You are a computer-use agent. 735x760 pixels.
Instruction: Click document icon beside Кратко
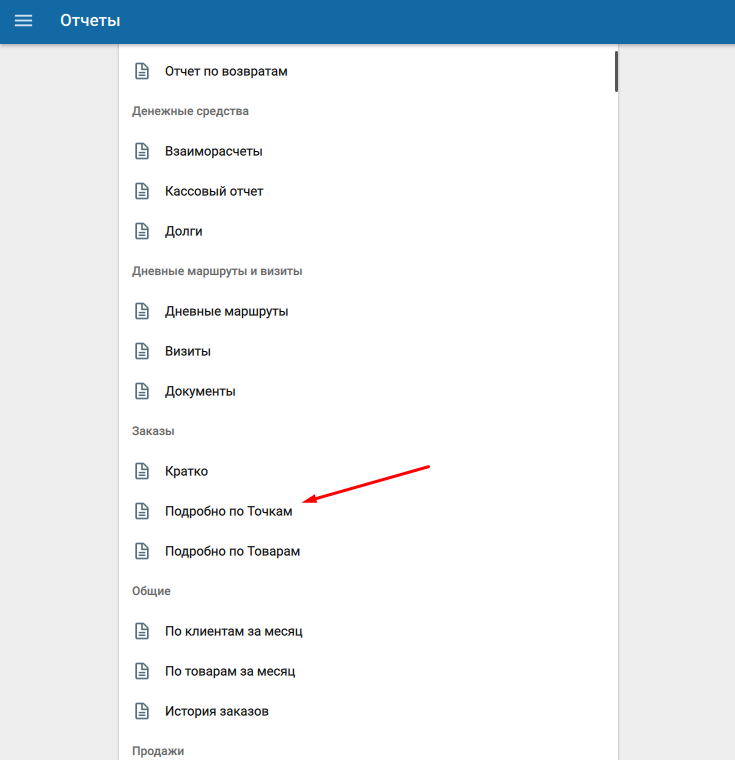142,471
